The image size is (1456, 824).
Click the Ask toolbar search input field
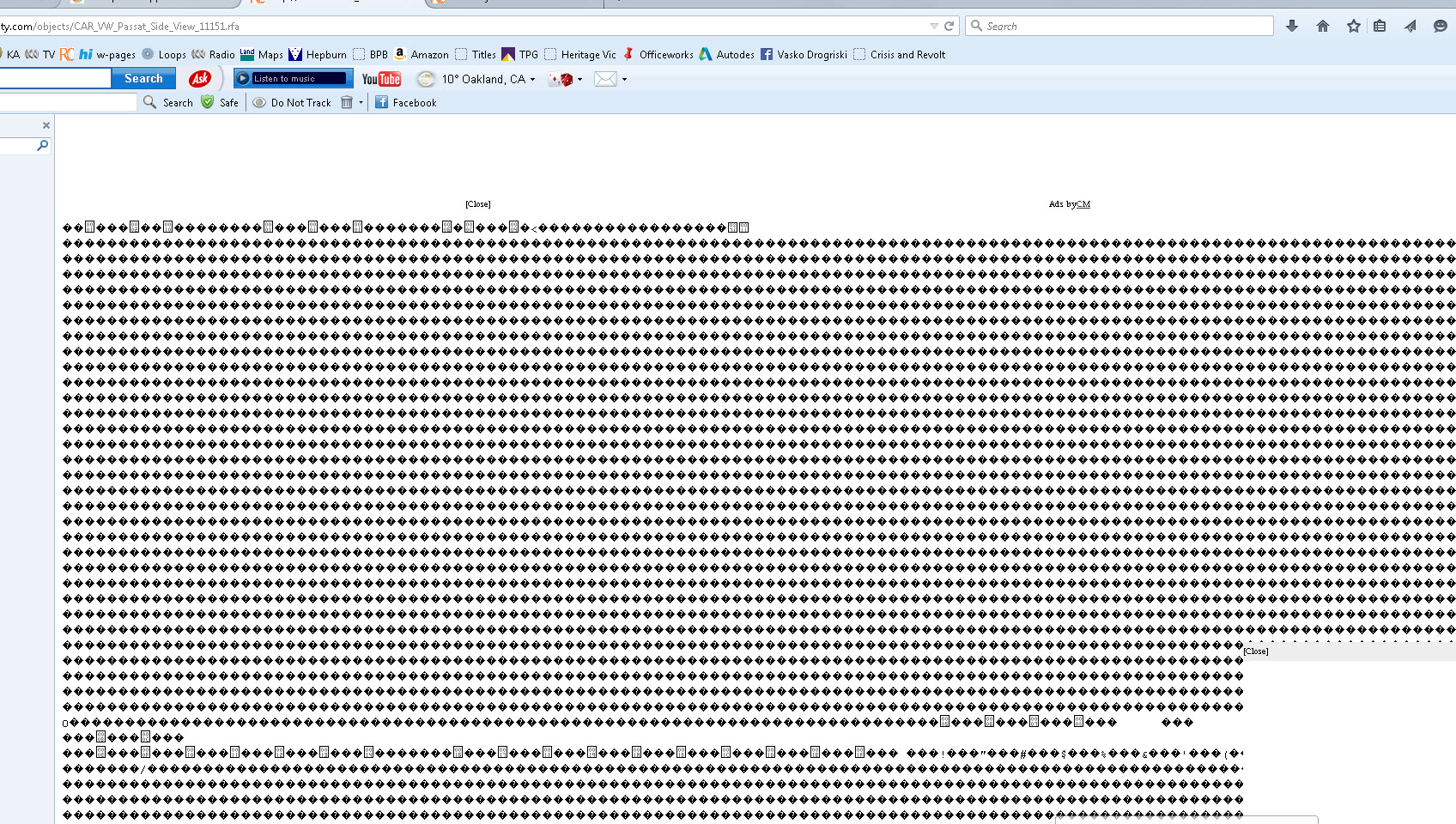pos(56,79)
